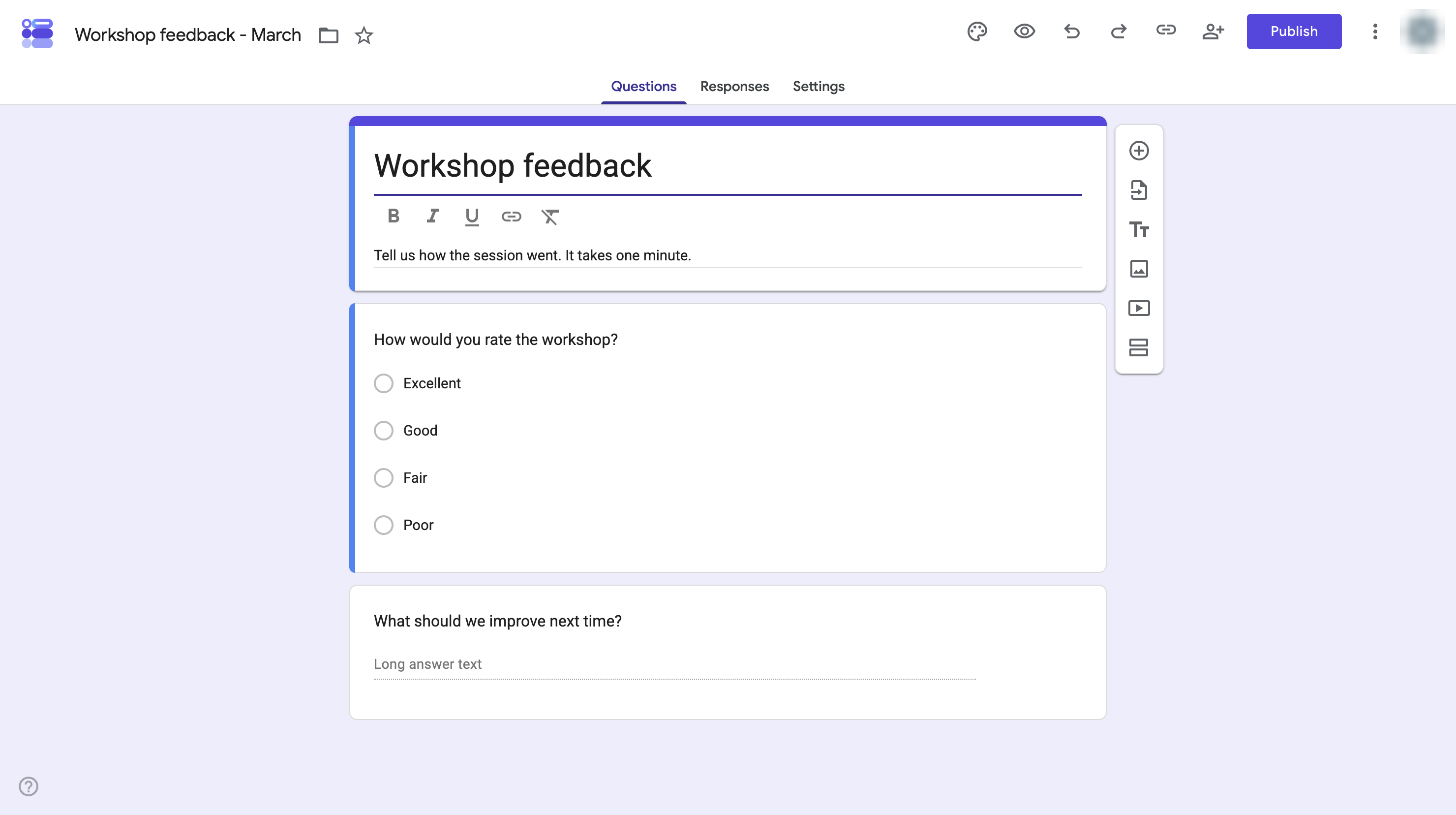Add an image to the form
The height and width of the screenshot is (815, 1456).
coord(1139,269)
